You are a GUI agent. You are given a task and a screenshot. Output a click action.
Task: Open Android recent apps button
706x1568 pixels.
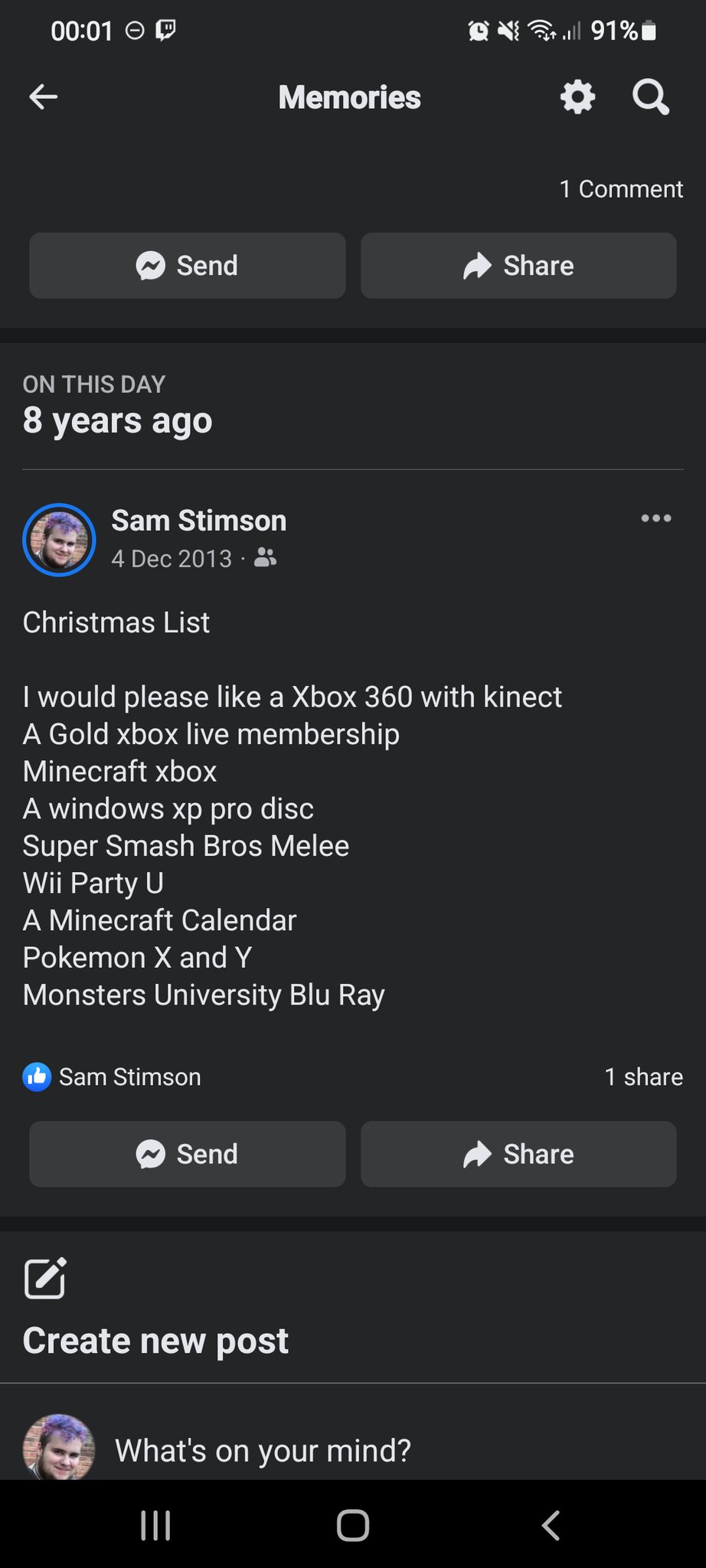[x=155, y=1525]
